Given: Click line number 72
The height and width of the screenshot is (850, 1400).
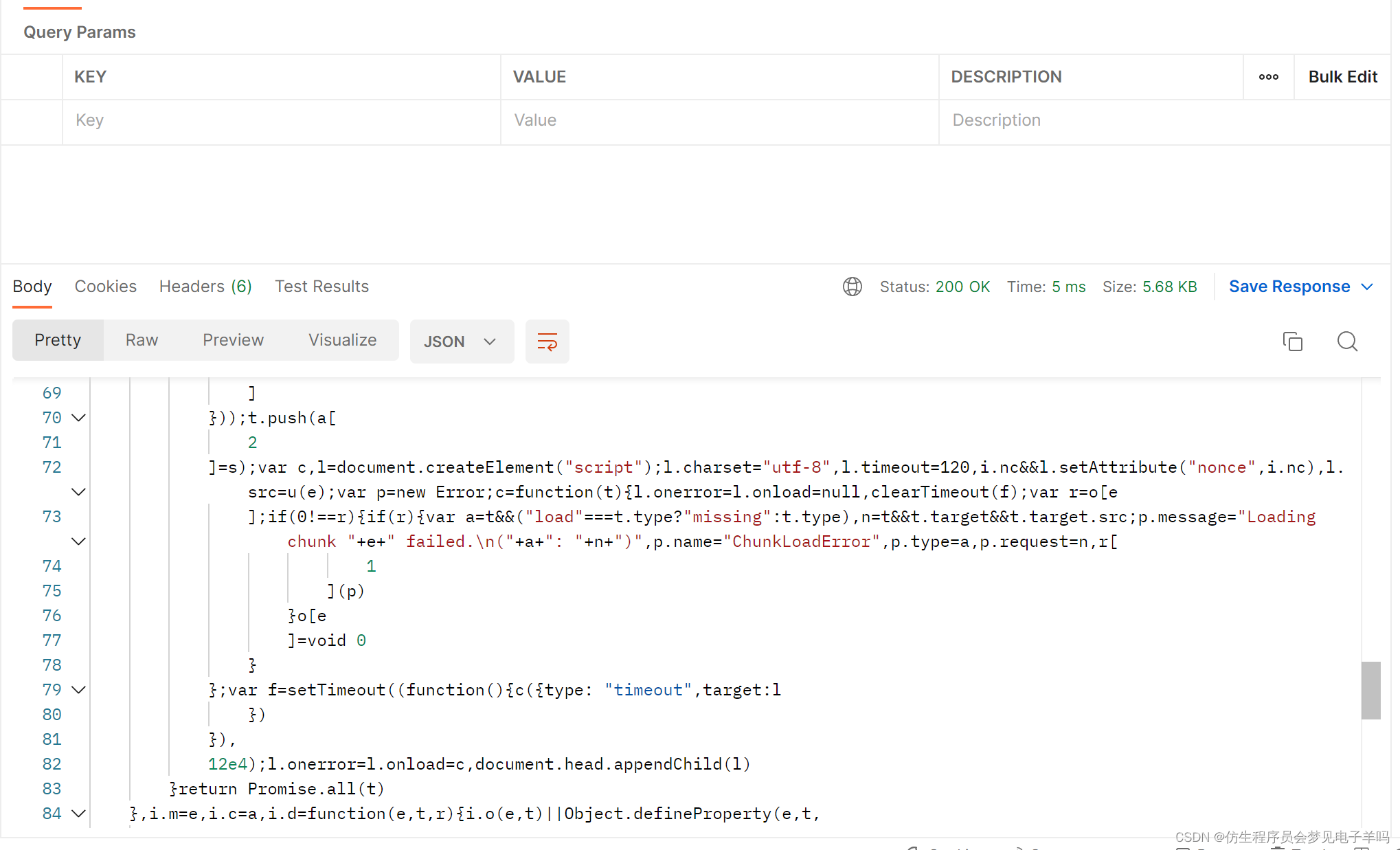Looking at the screenshot, I should 52,467.
